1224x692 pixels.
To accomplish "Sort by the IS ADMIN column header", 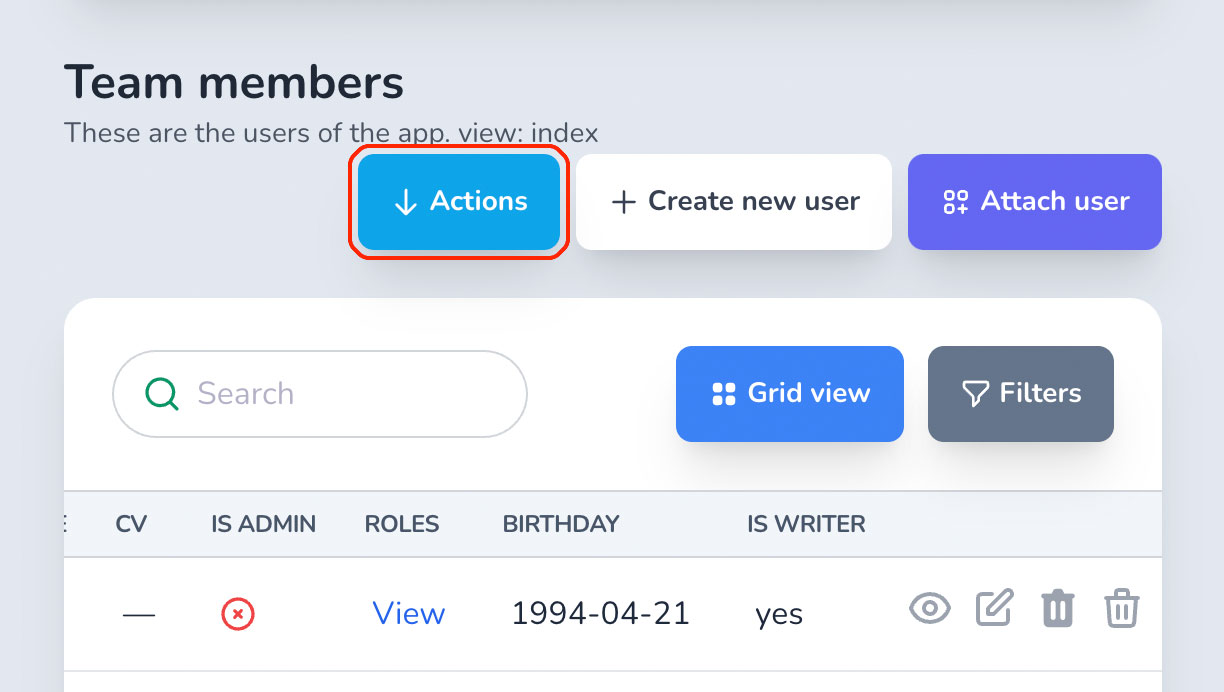I will click(264, 524).
